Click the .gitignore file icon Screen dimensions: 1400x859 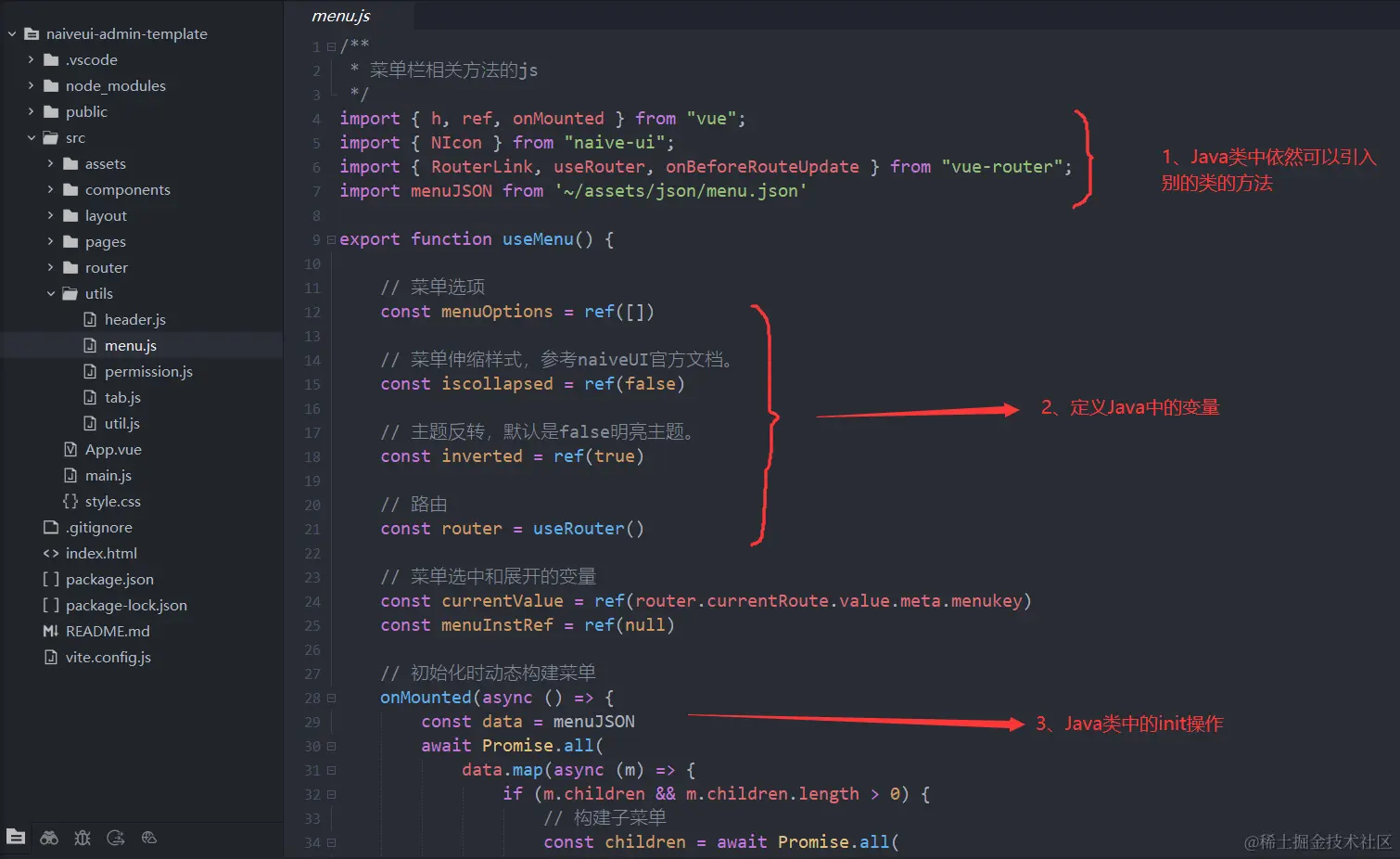point(51,527)
